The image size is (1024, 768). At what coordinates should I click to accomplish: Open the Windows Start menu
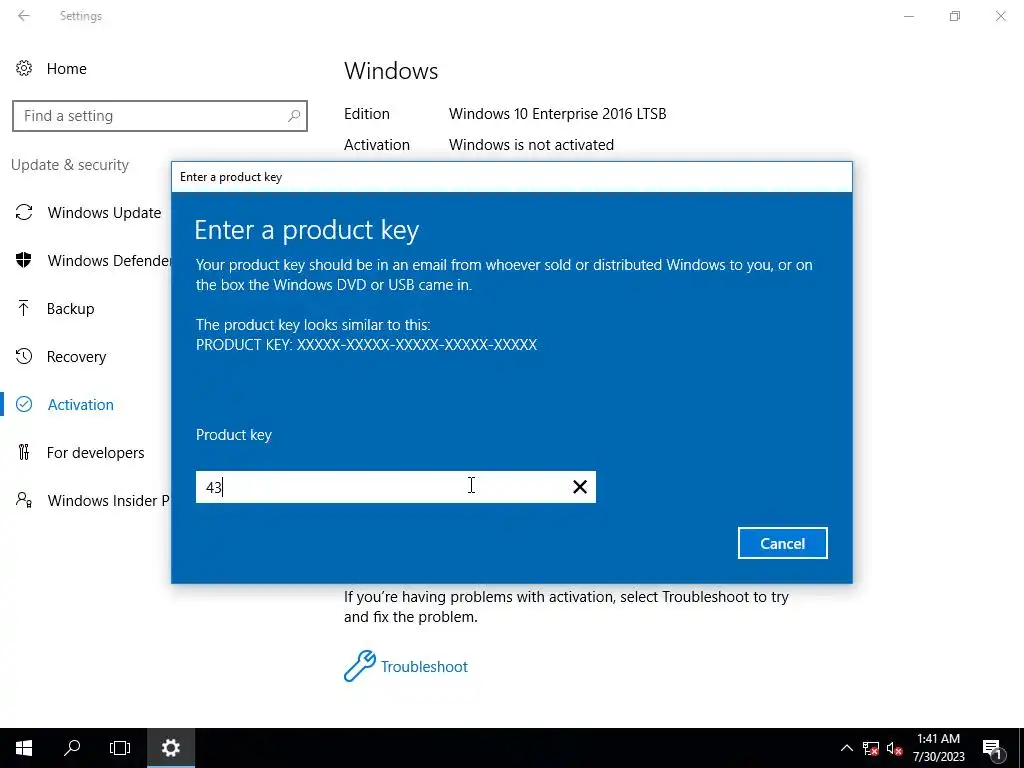[x=24, y=748]
